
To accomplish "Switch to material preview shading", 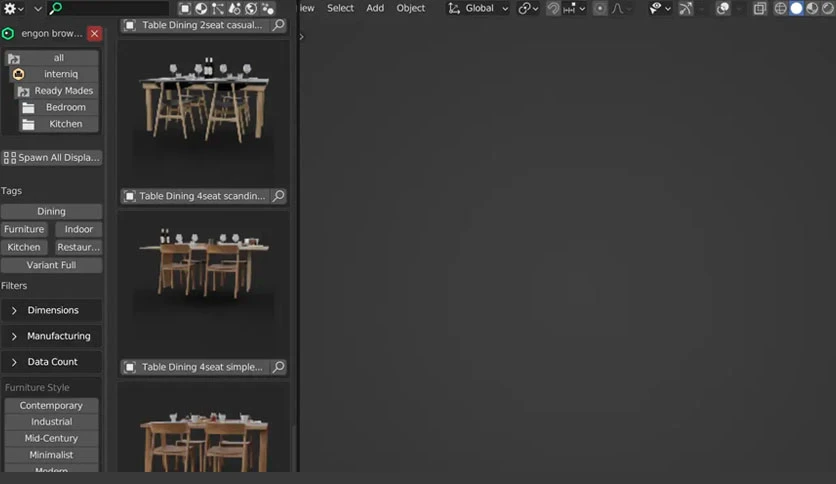I will coord(813,9).
